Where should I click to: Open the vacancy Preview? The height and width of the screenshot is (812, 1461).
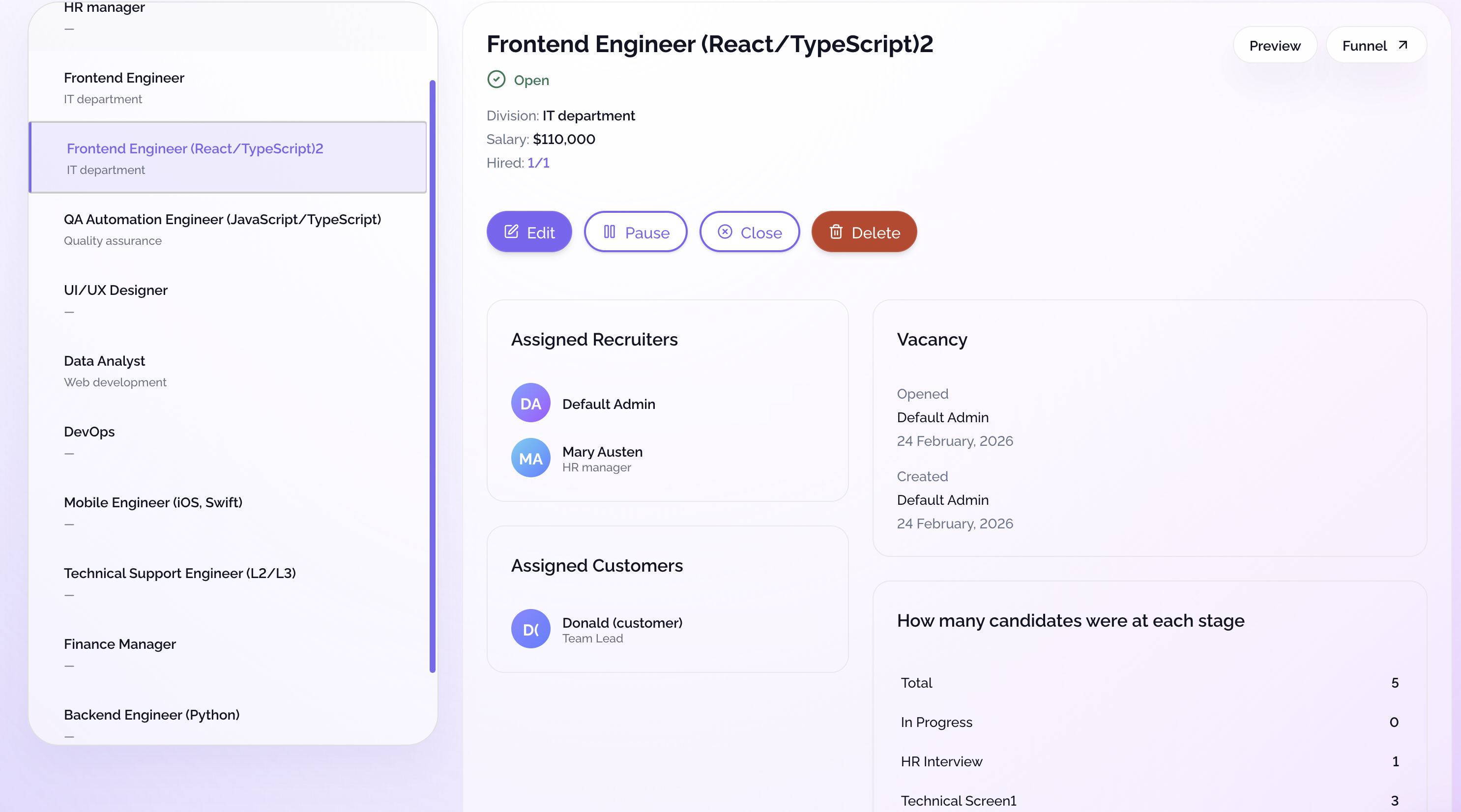pos(1274,45)
